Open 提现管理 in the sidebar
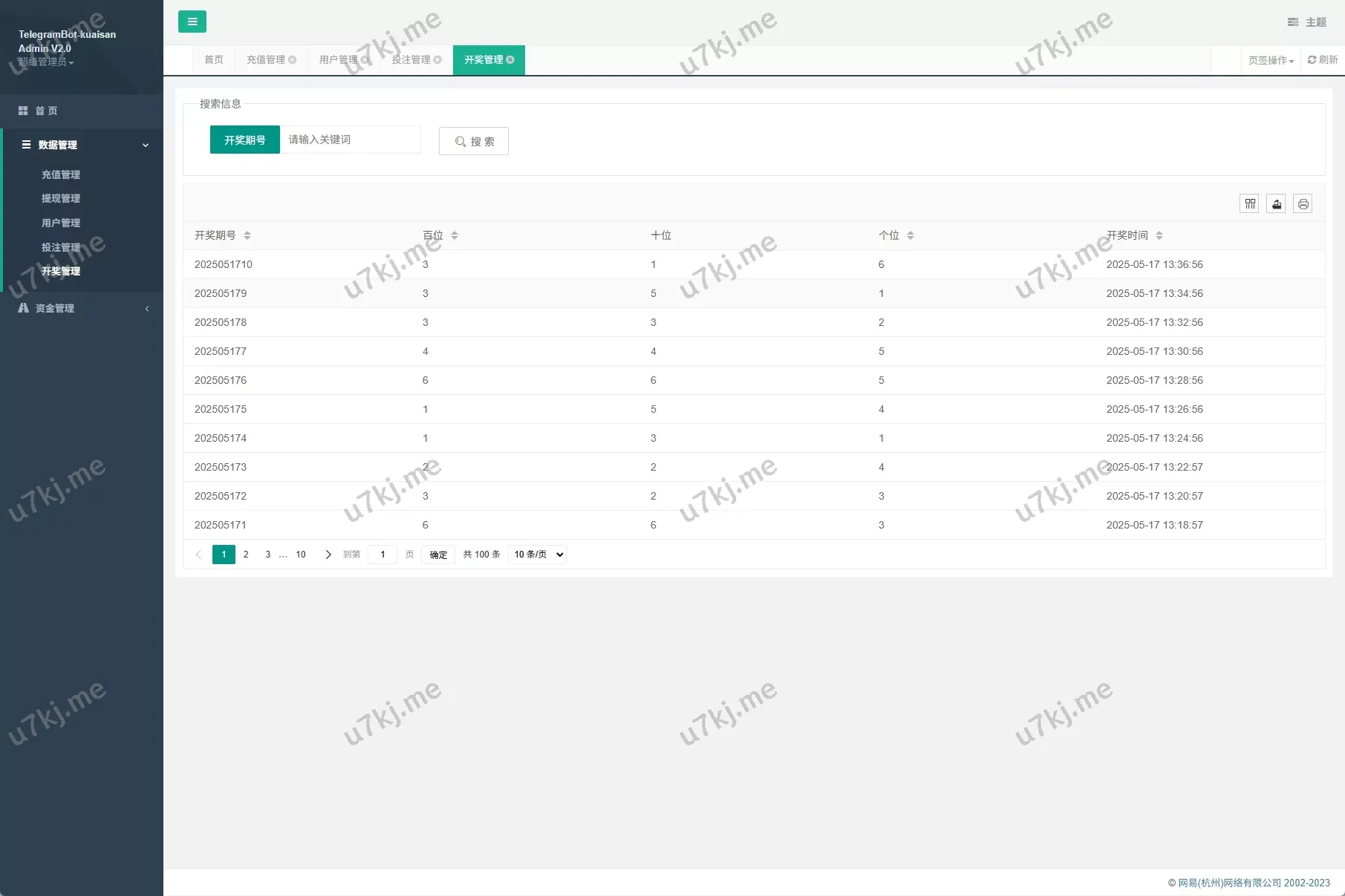The height and width of the screenshot is (896, 1345). click(61, 198)
